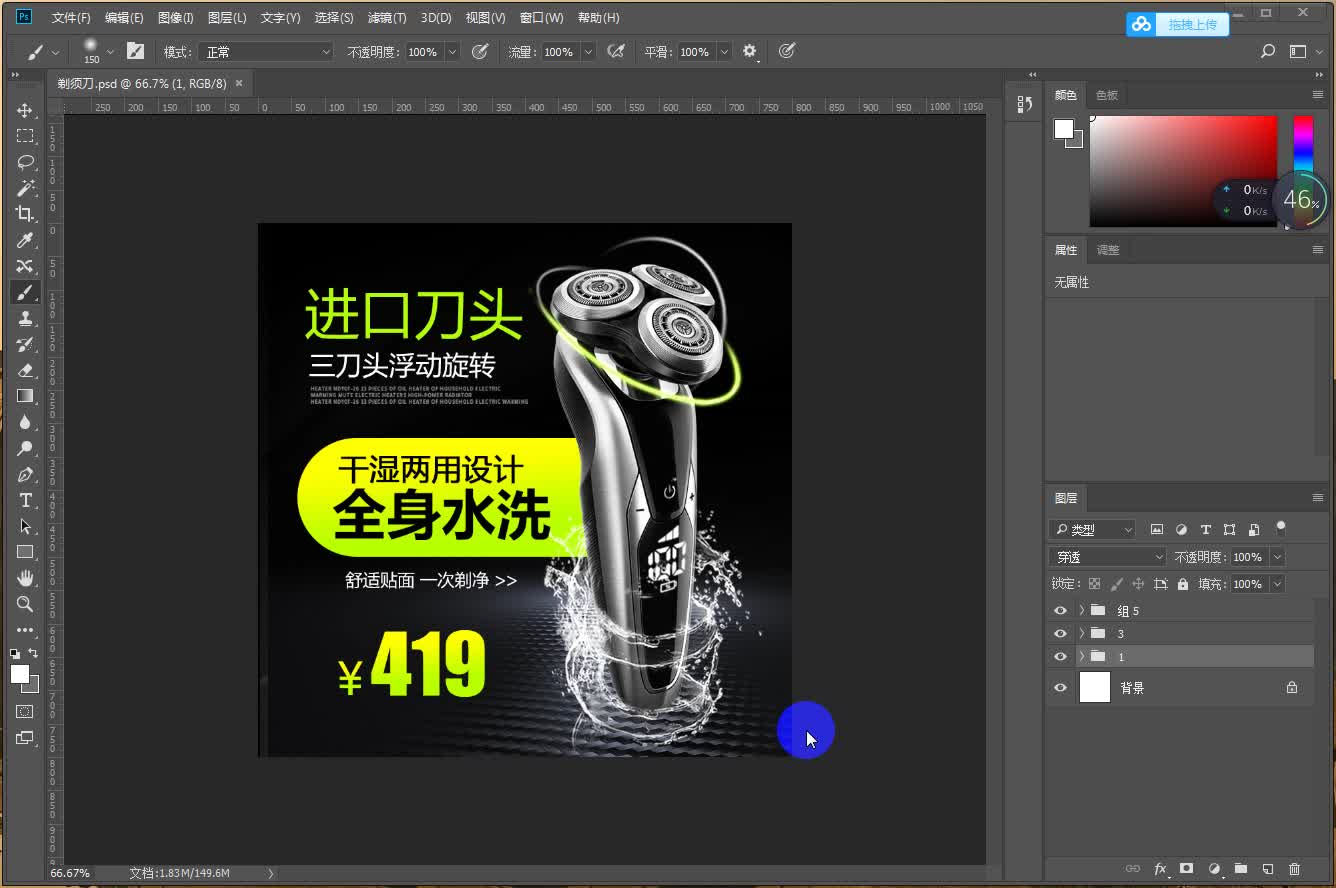
Task: Open layer 填充 fill dropdown arrow
Action: tap(1278, 584)
